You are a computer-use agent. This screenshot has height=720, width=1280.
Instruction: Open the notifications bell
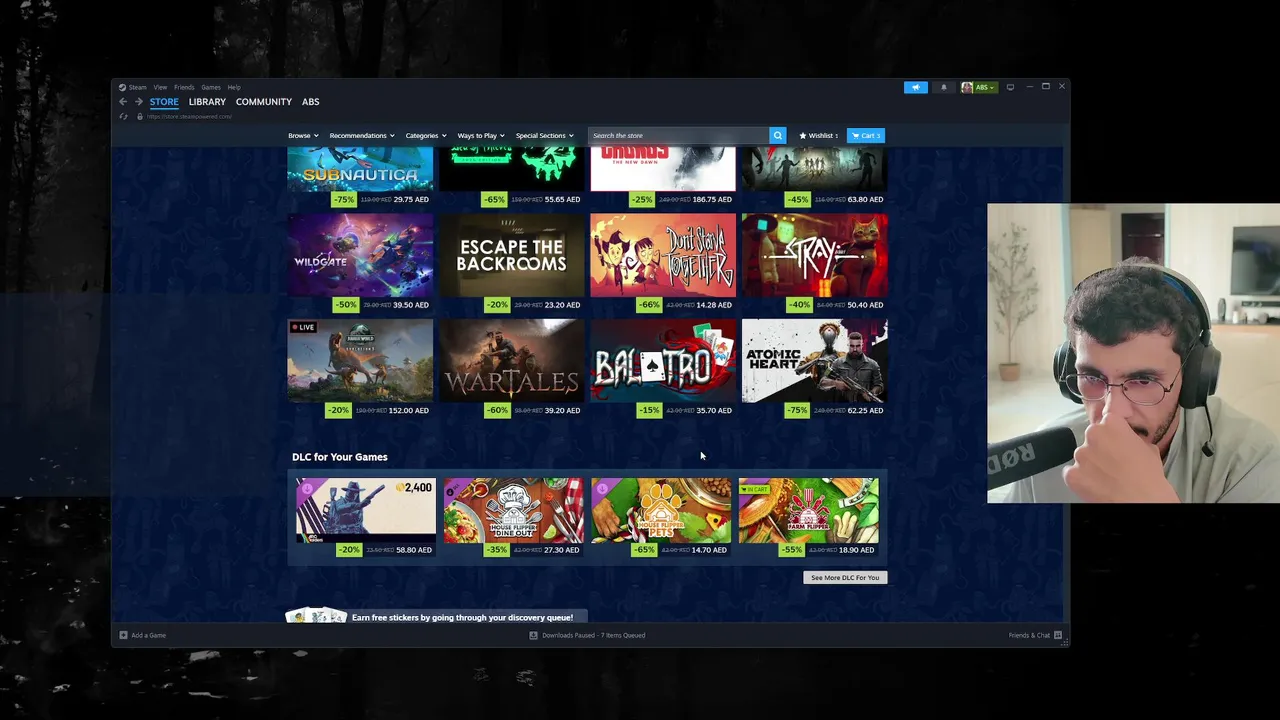[x=943, y=87]
